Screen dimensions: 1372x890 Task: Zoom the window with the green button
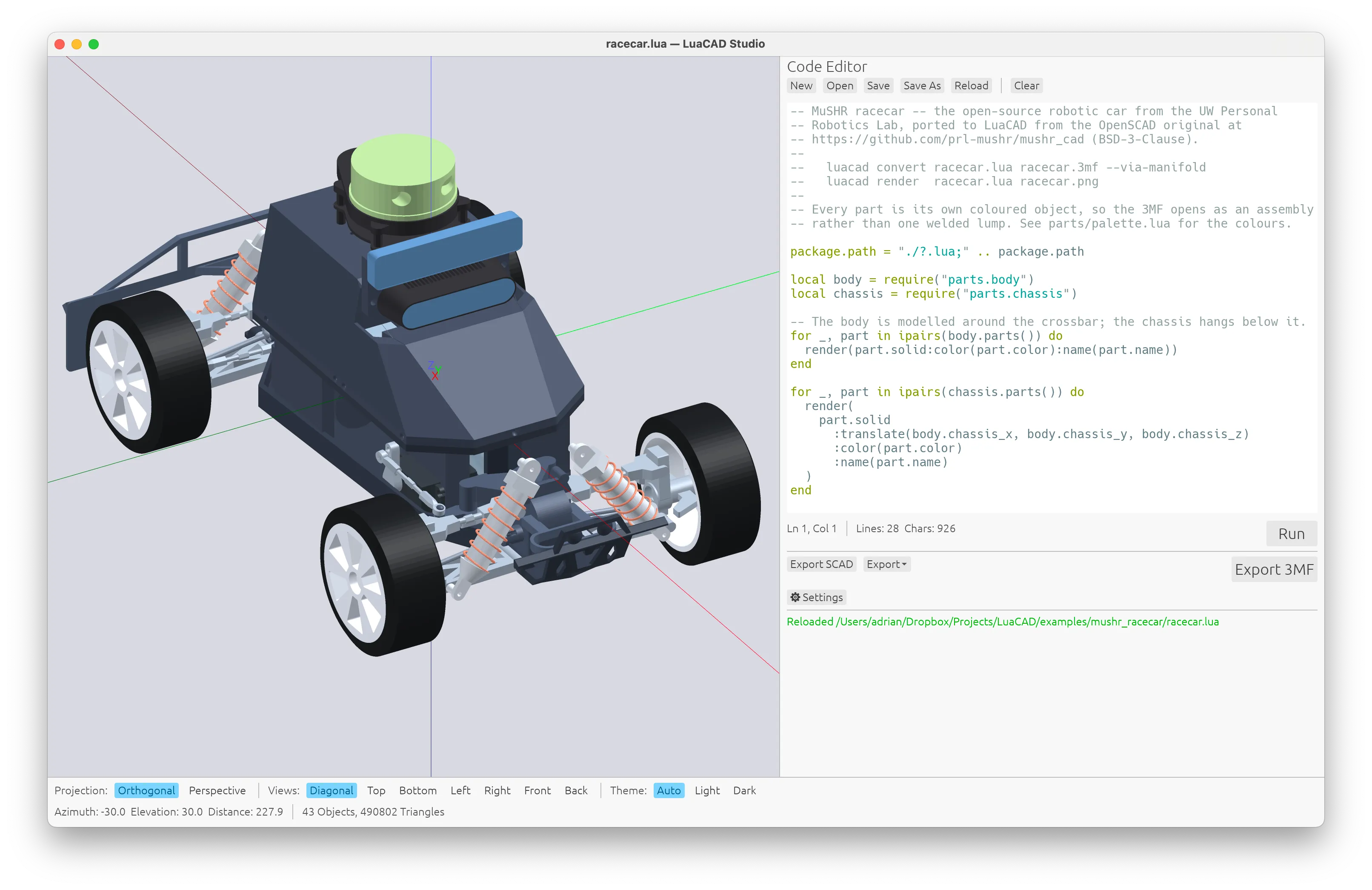coord(94,44)
